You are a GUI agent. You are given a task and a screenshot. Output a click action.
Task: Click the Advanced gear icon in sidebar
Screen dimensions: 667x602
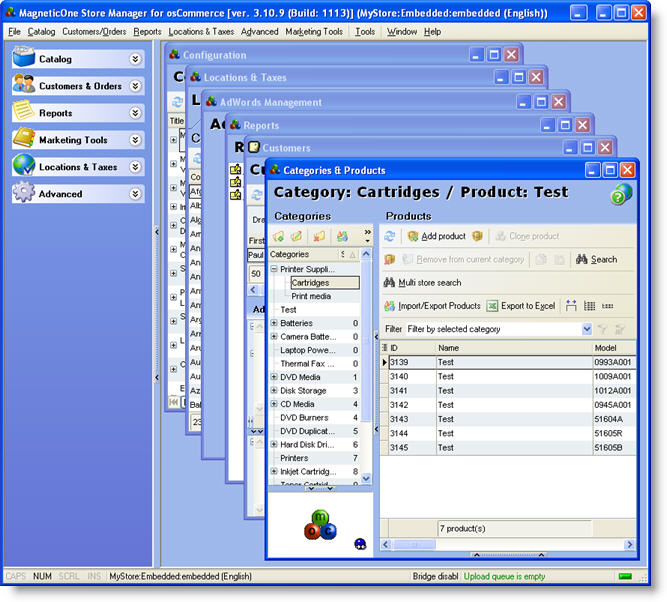(x=23, y=192)
